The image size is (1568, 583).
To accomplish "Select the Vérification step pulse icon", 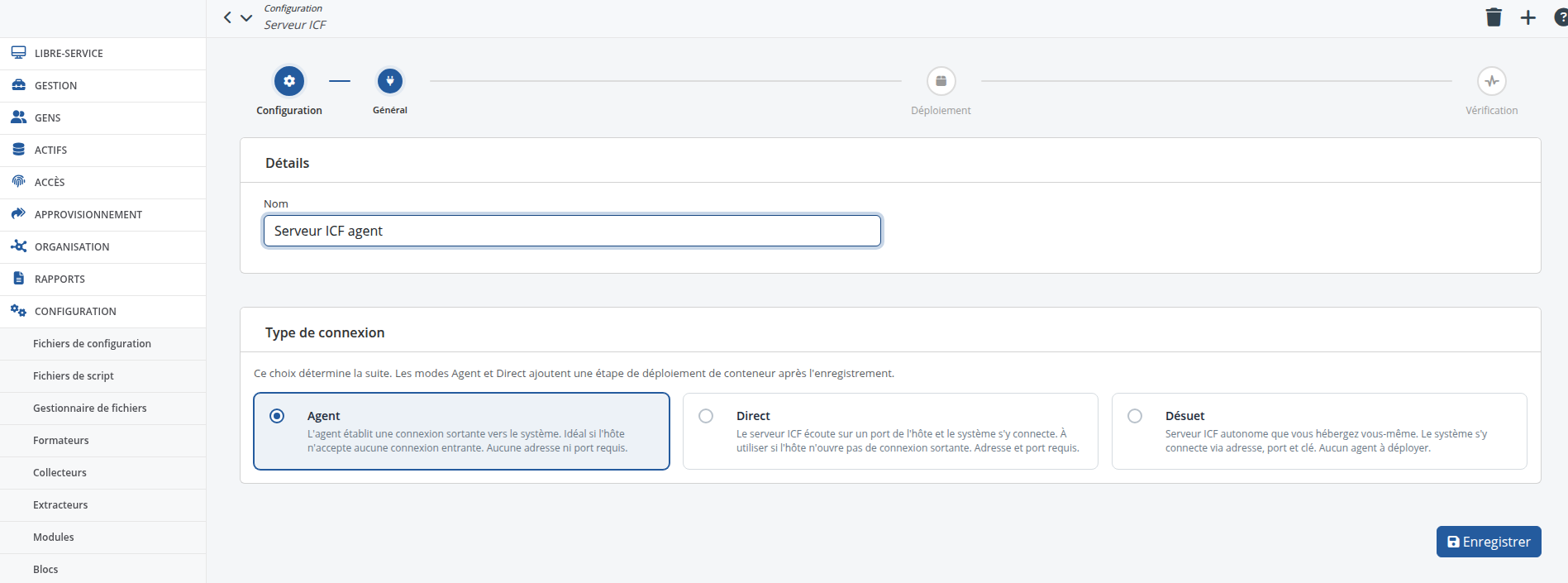I will pos(1491,81).
